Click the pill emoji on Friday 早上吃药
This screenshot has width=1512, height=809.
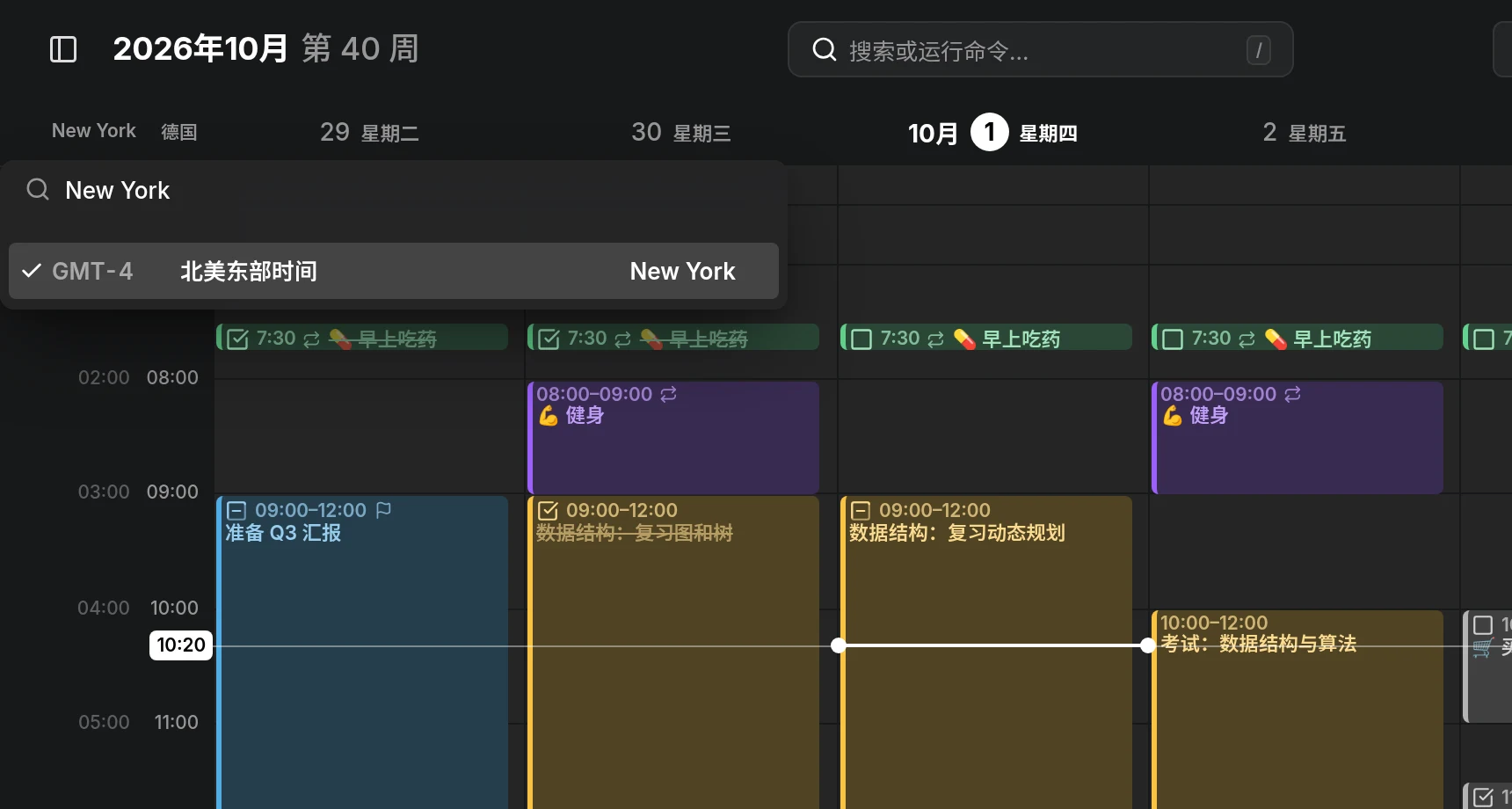(x=1276, y=339)
